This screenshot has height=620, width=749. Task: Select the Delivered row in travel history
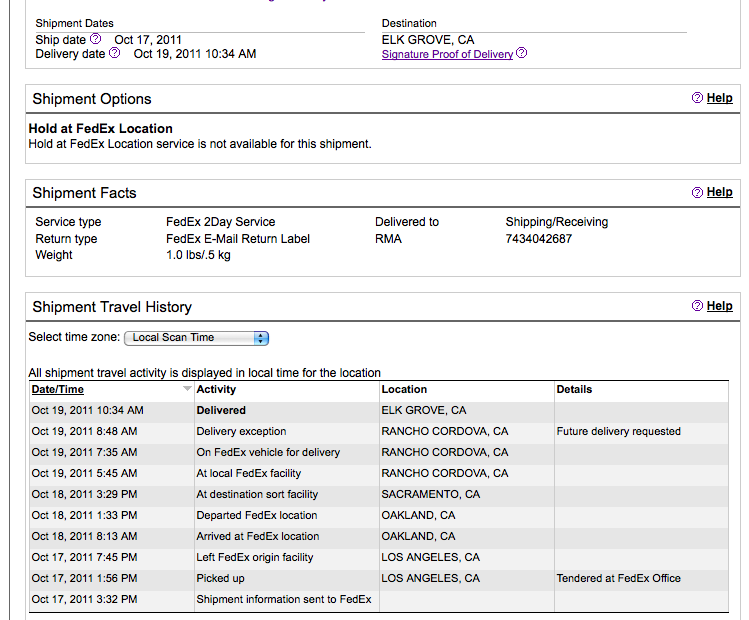(x=379, y=410)
